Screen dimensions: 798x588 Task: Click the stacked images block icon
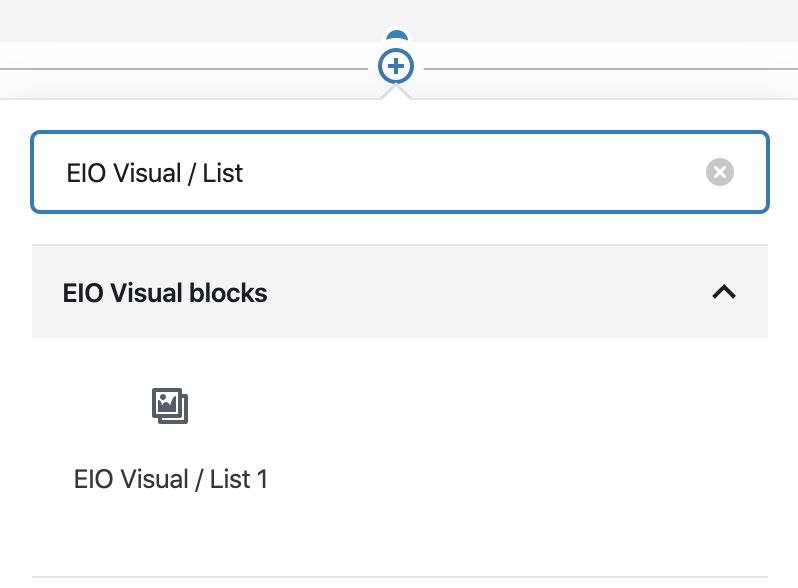pyautogui.click(x=170, y=406)
